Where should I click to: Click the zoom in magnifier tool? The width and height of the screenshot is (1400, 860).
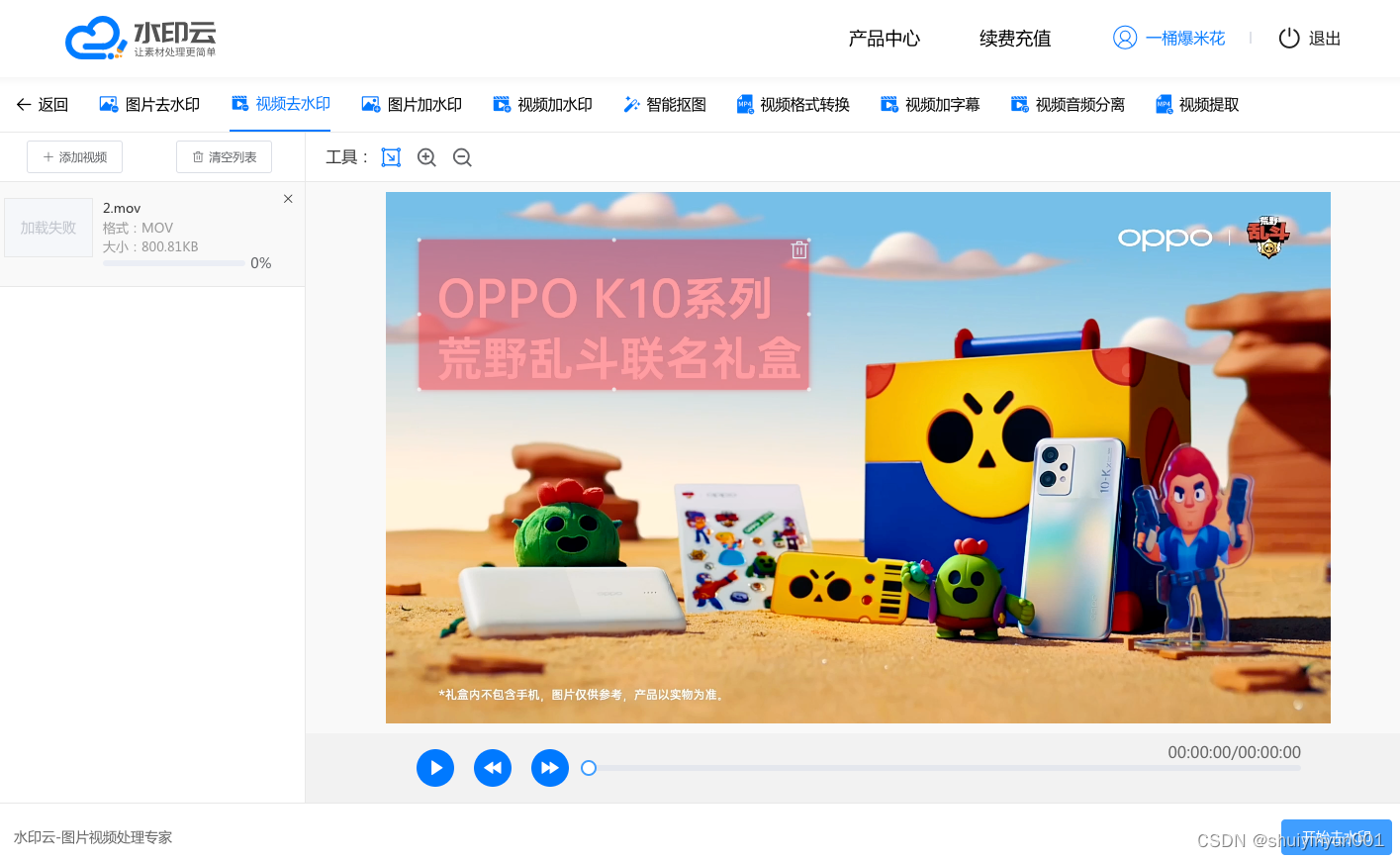tap(426, 157)
